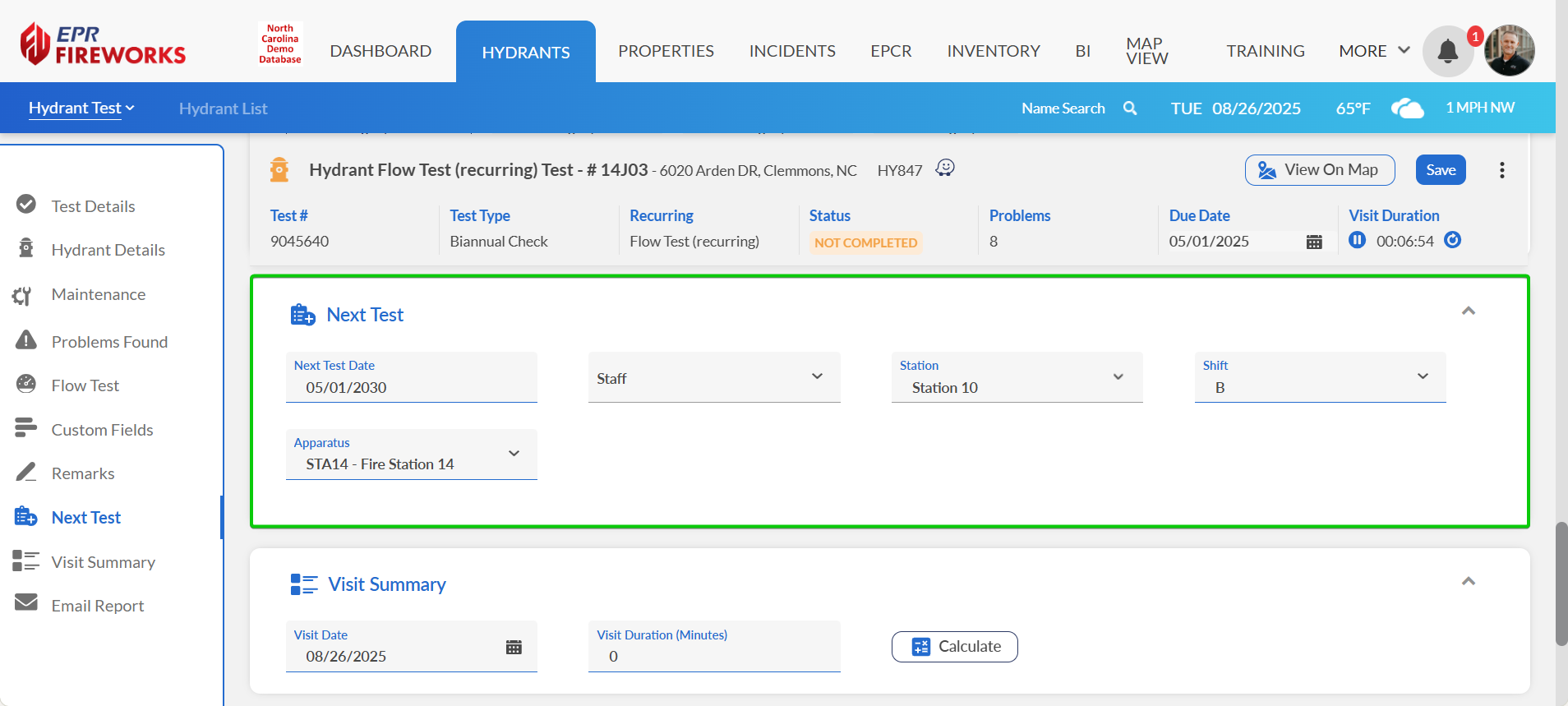Open the Due Date calendar picker
This screenshot has width=1568, height=706.
(x=1313, y=242)
